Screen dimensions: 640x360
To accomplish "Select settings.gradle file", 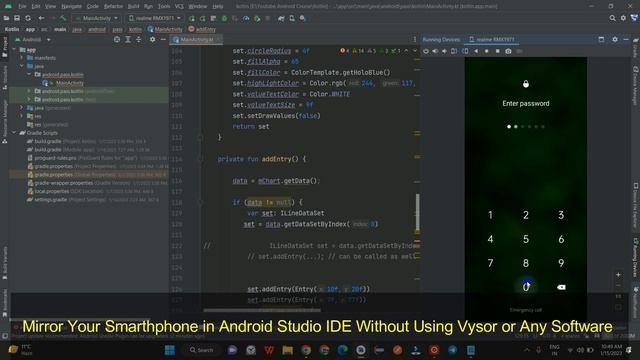I will pyautogui.click(x=50, y=200).
